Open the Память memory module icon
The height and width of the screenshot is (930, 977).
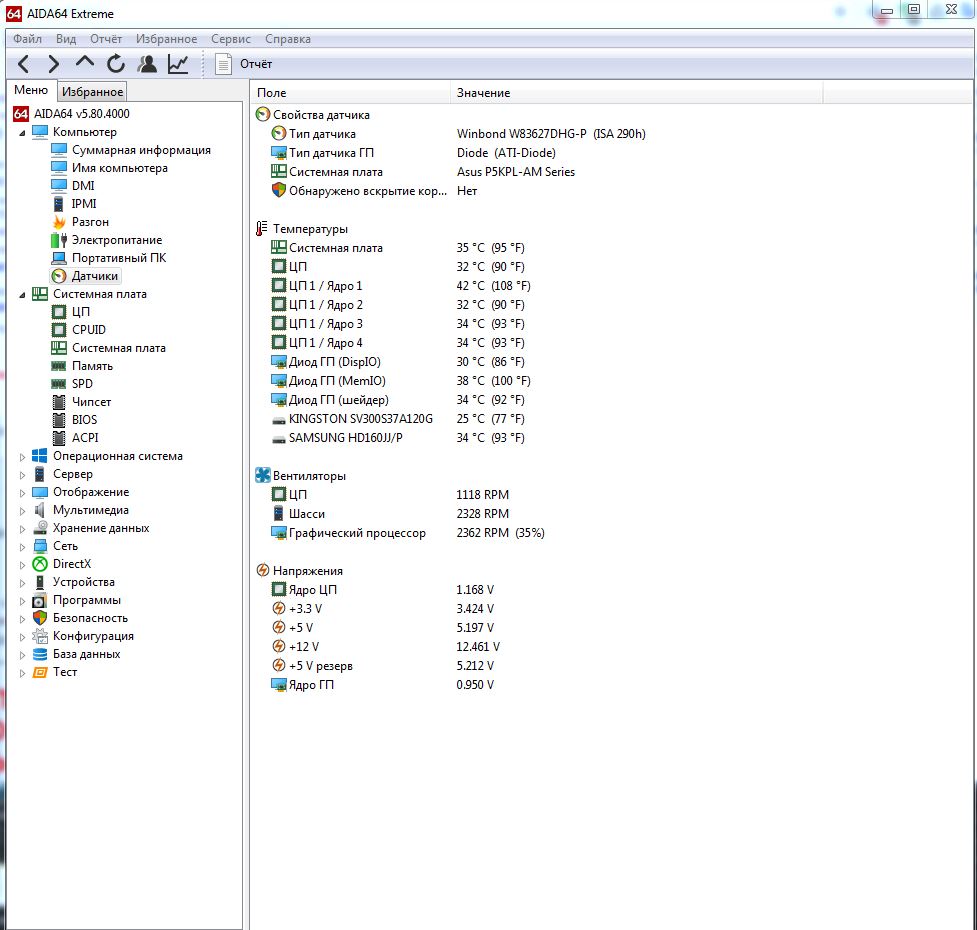(59, 366)
